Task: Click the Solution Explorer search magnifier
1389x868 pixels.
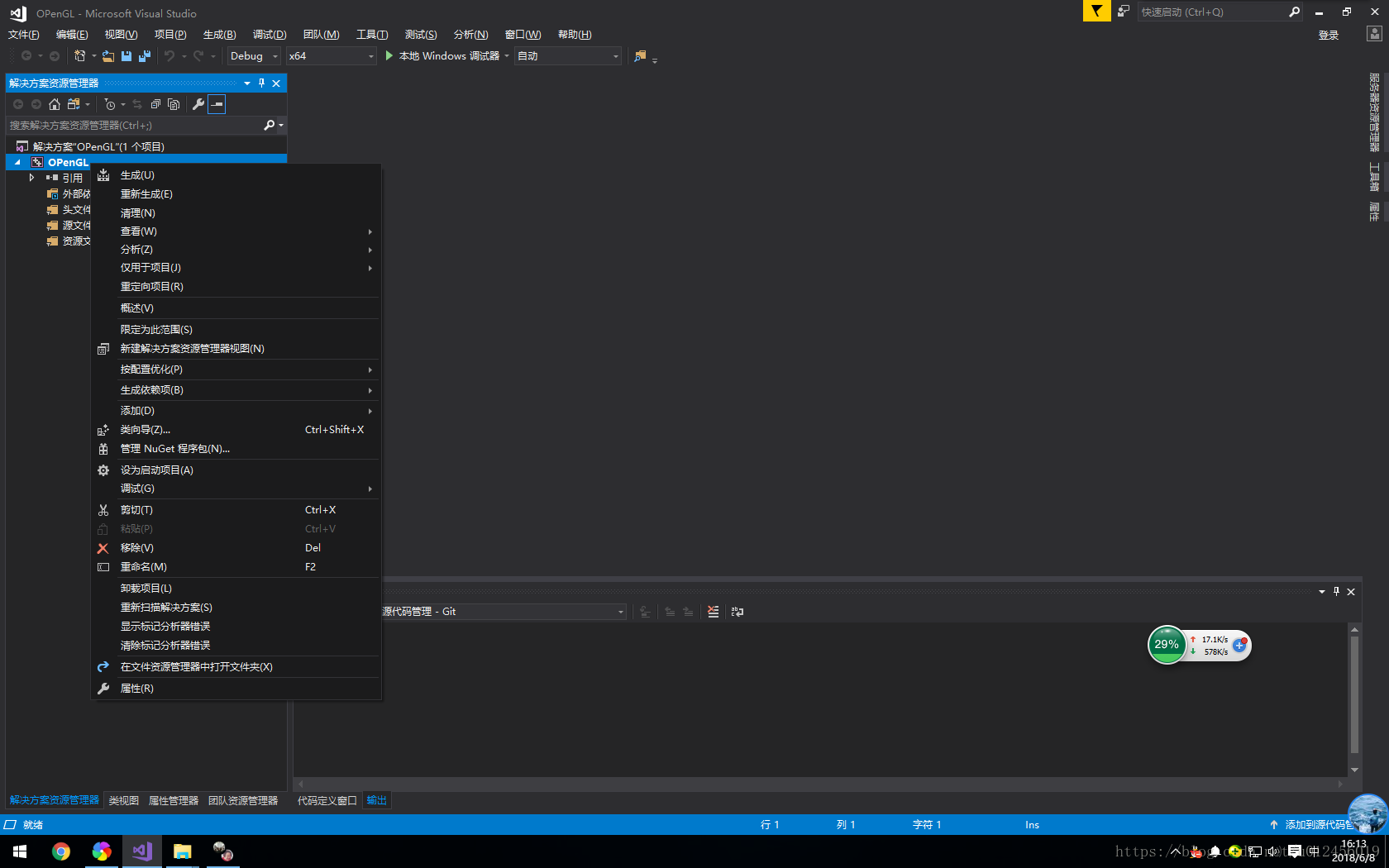Action: click(269, 126)
